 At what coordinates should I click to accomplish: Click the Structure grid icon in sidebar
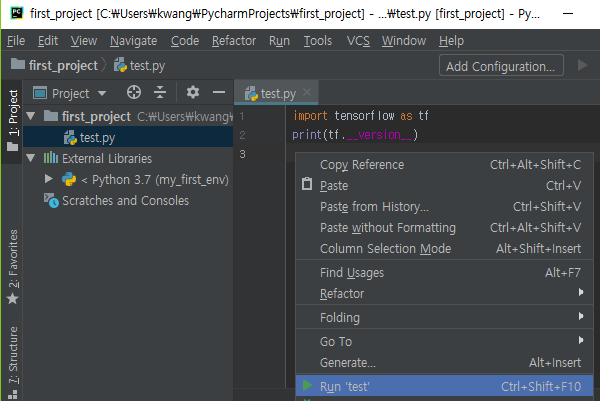[13, 394]
